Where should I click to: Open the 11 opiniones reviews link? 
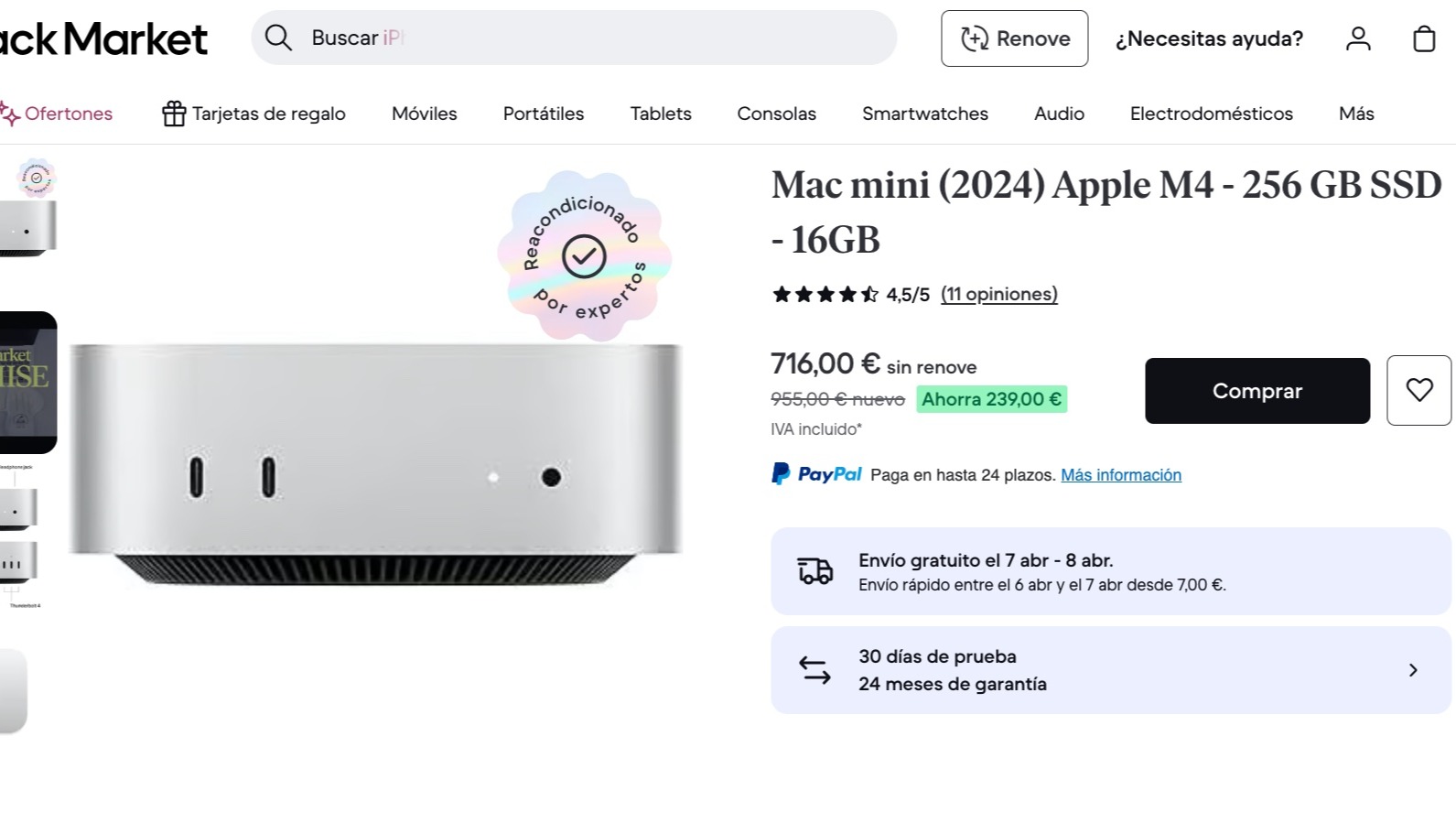(x=998, y=294)
